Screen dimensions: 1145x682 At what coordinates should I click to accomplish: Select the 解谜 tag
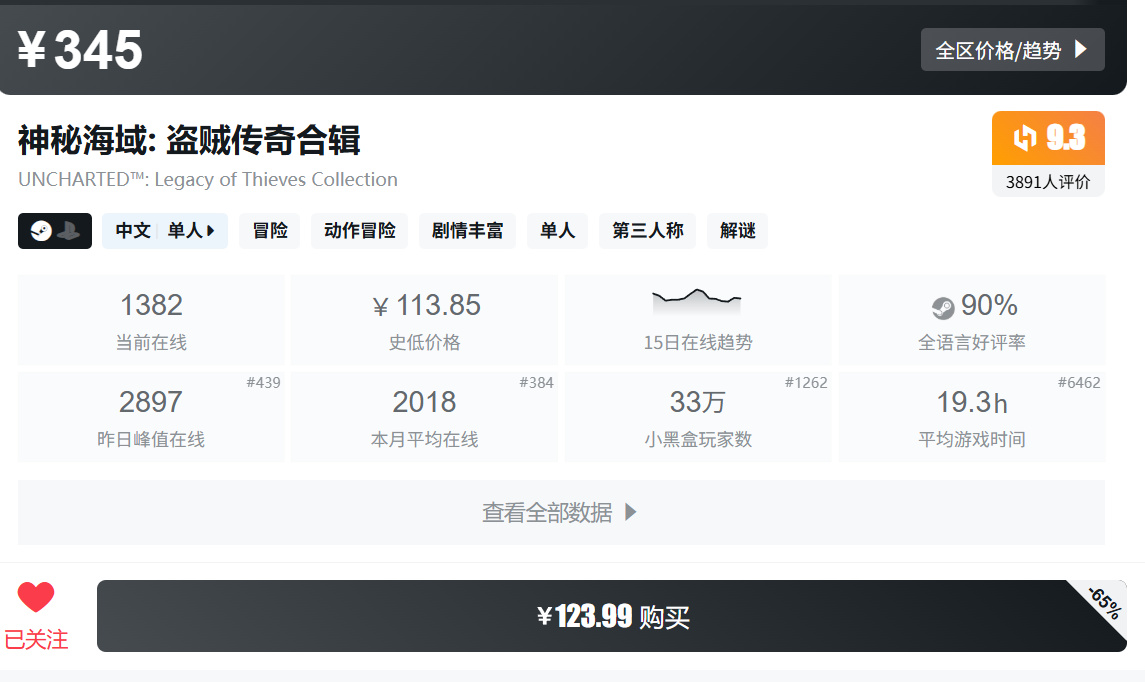point(738,231)
